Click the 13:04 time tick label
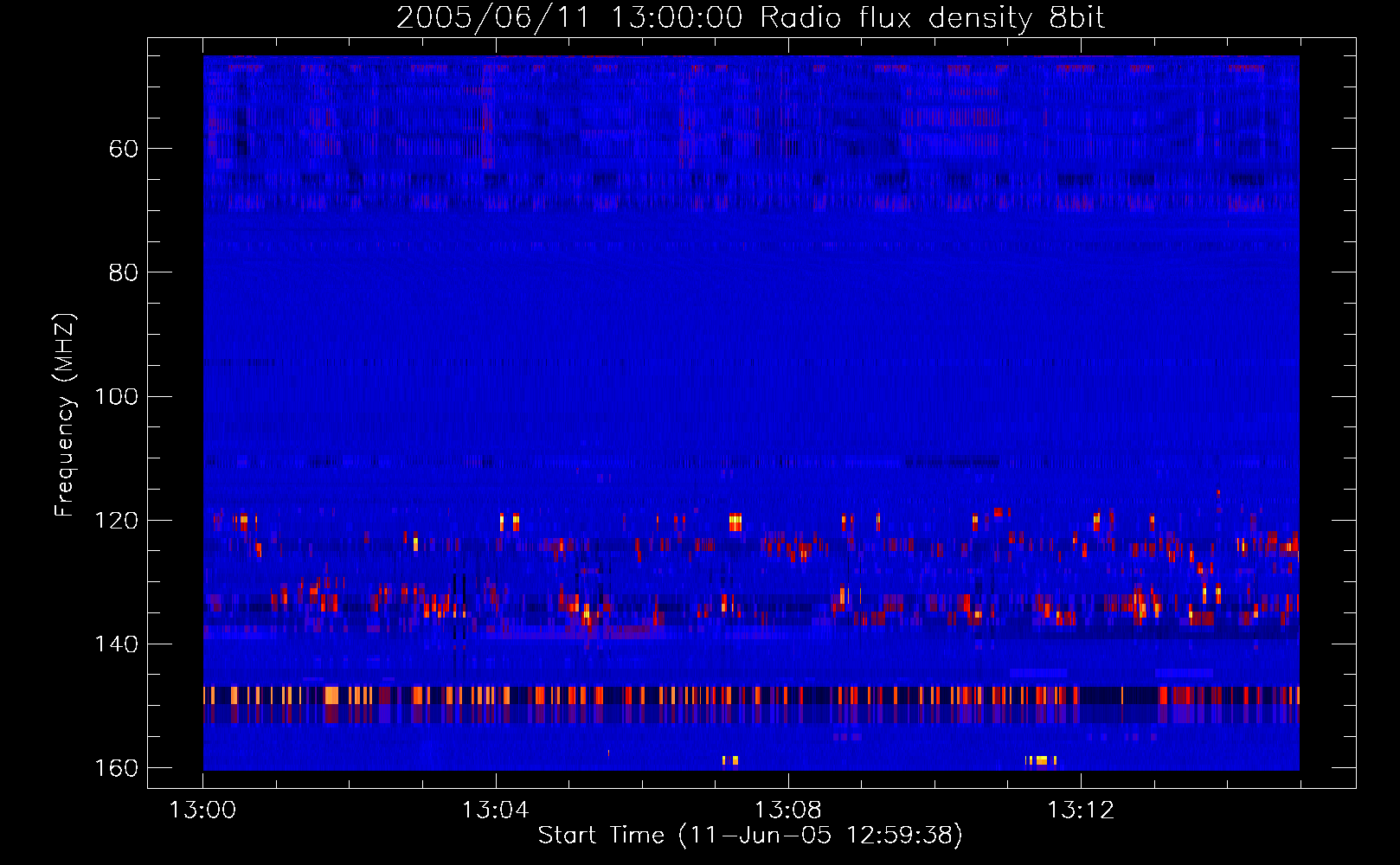 (495, 811)
